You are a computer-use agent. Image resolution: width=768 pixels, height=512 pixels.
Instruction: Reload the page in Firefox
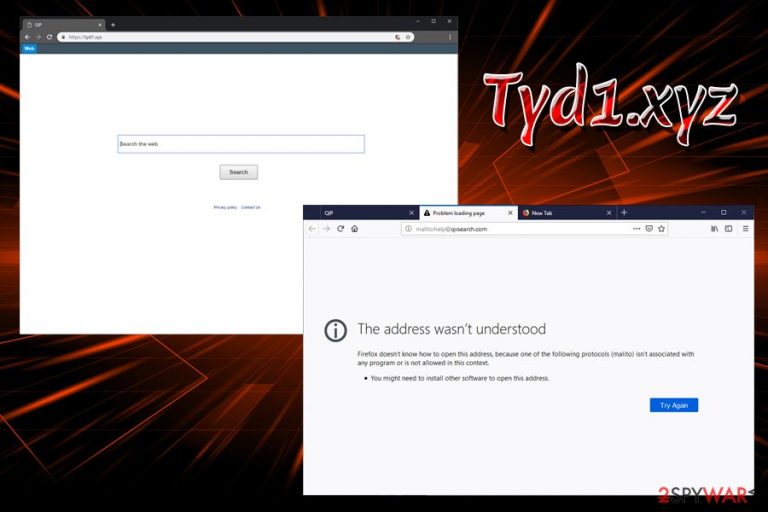[340, 228]
